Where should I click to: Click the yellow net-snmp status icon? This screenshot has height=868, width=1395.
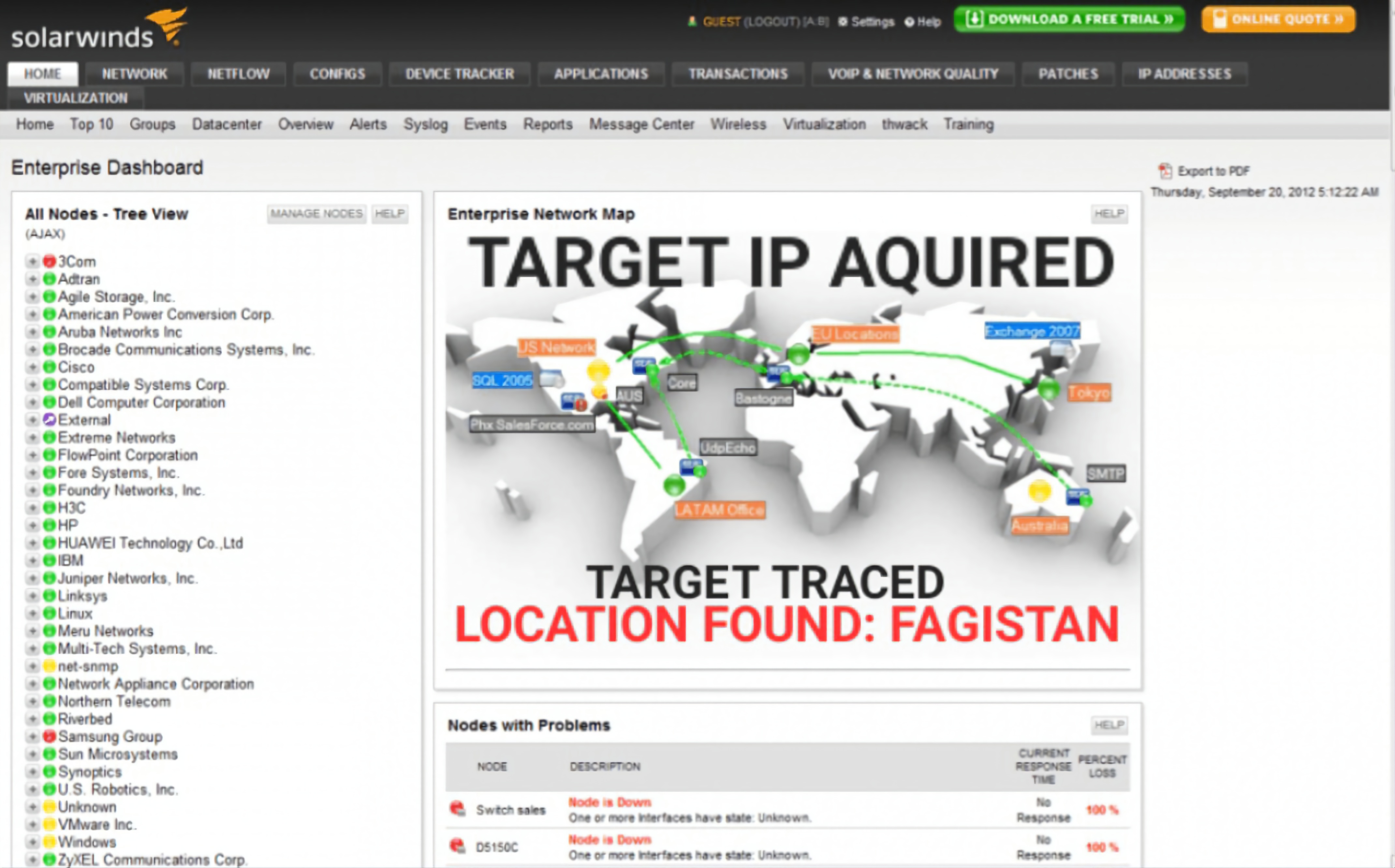pyautogui.click(x=50, y=667)
